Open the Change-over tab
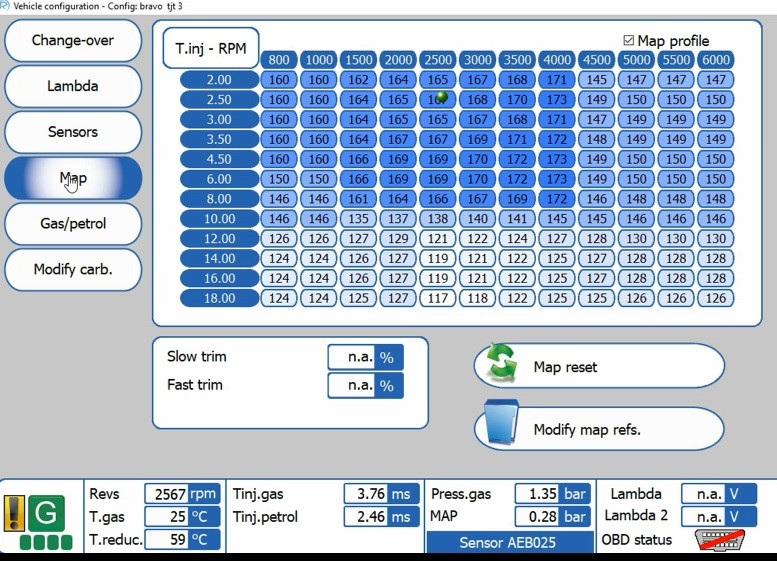 73,40
